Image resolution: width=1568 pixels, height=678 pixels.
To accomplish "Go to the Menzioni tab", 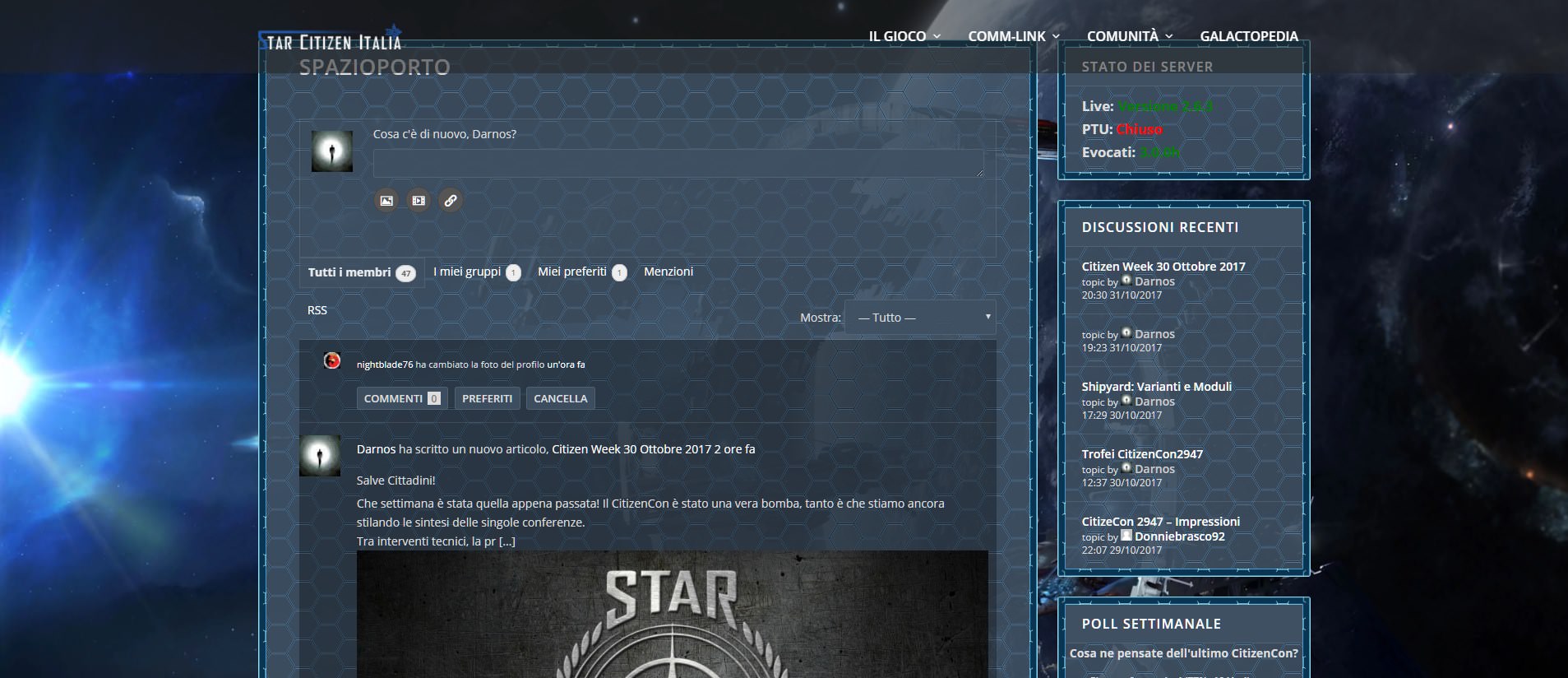I will coord(668,272).
